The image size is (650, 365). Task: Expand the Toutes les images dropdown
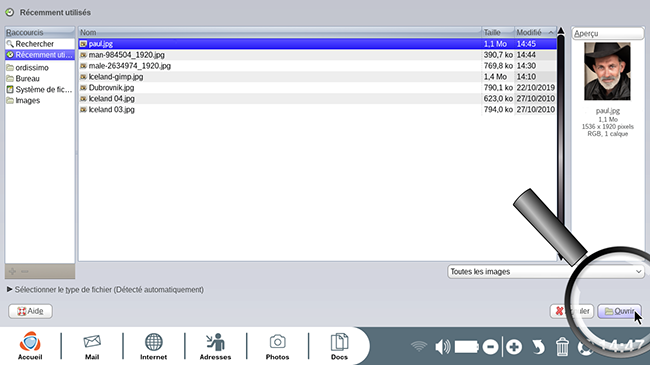pos(546,272)
